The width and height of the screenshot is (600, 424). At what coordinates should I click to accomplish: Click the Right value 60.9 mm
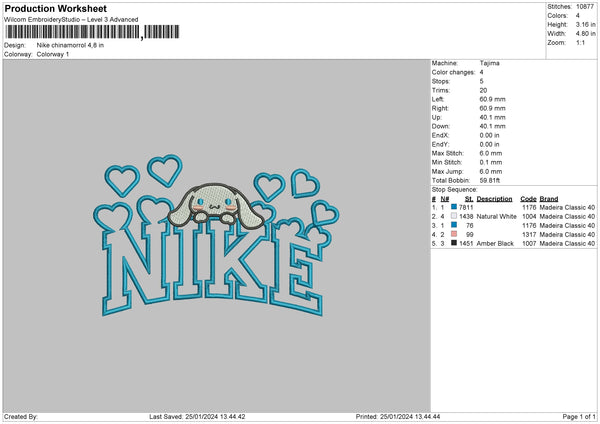point(492,108)
